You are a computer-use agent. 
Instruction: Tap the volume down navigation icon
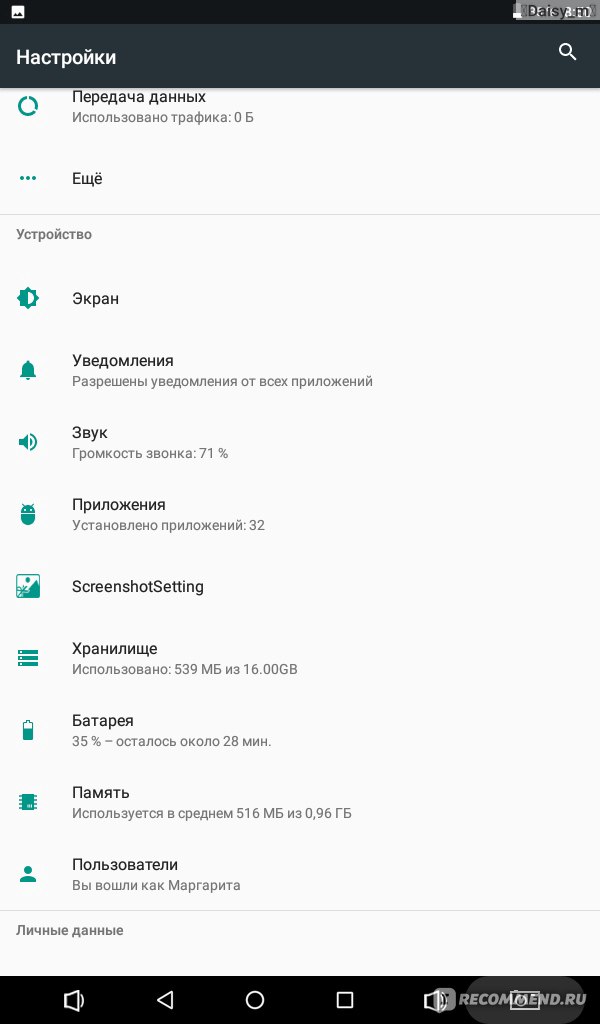[x=74, y=1000]
